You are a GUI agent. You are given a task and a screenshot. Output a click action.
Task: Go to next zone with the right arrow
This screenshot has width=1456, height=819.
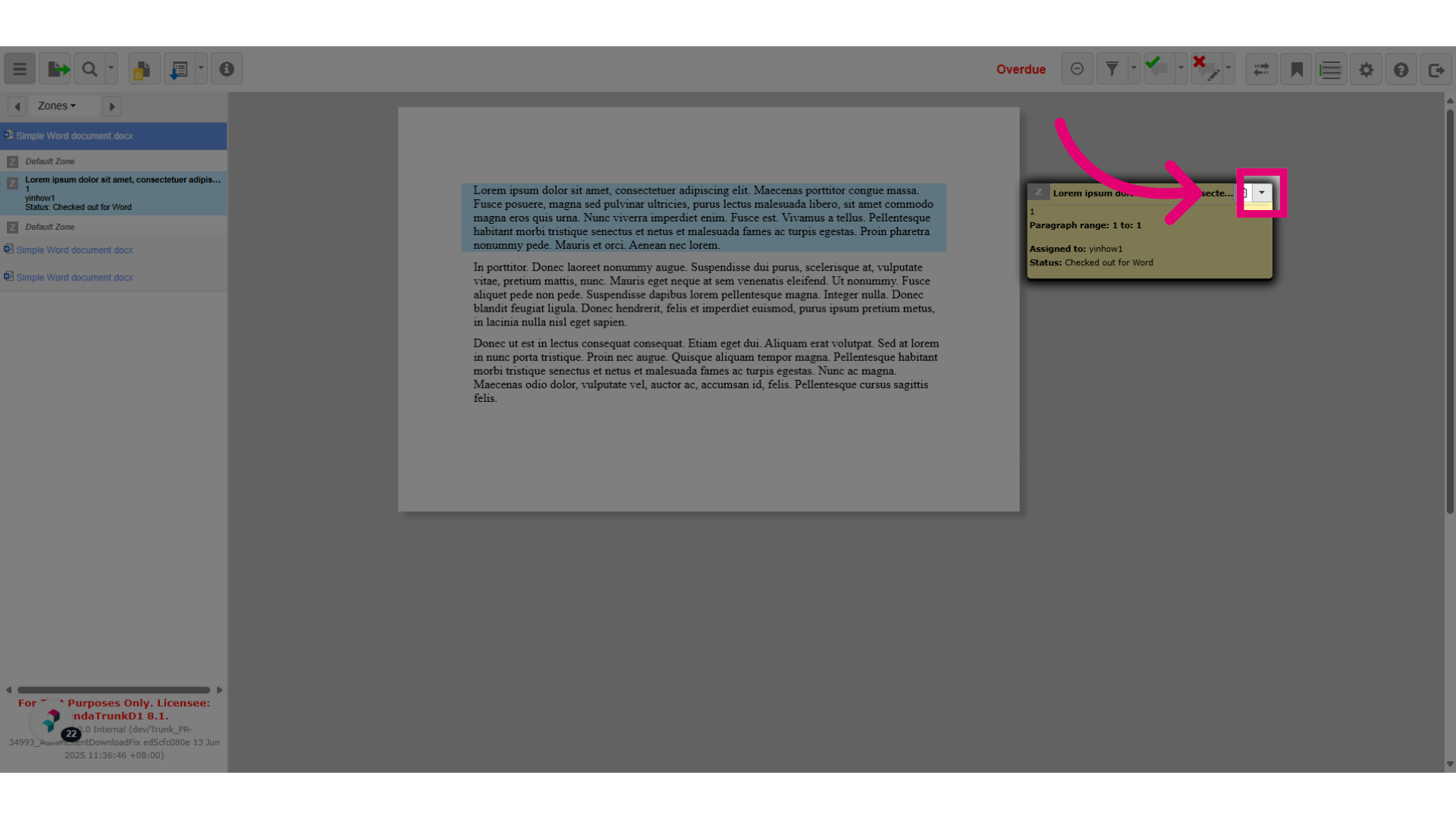tap(112, 106)
